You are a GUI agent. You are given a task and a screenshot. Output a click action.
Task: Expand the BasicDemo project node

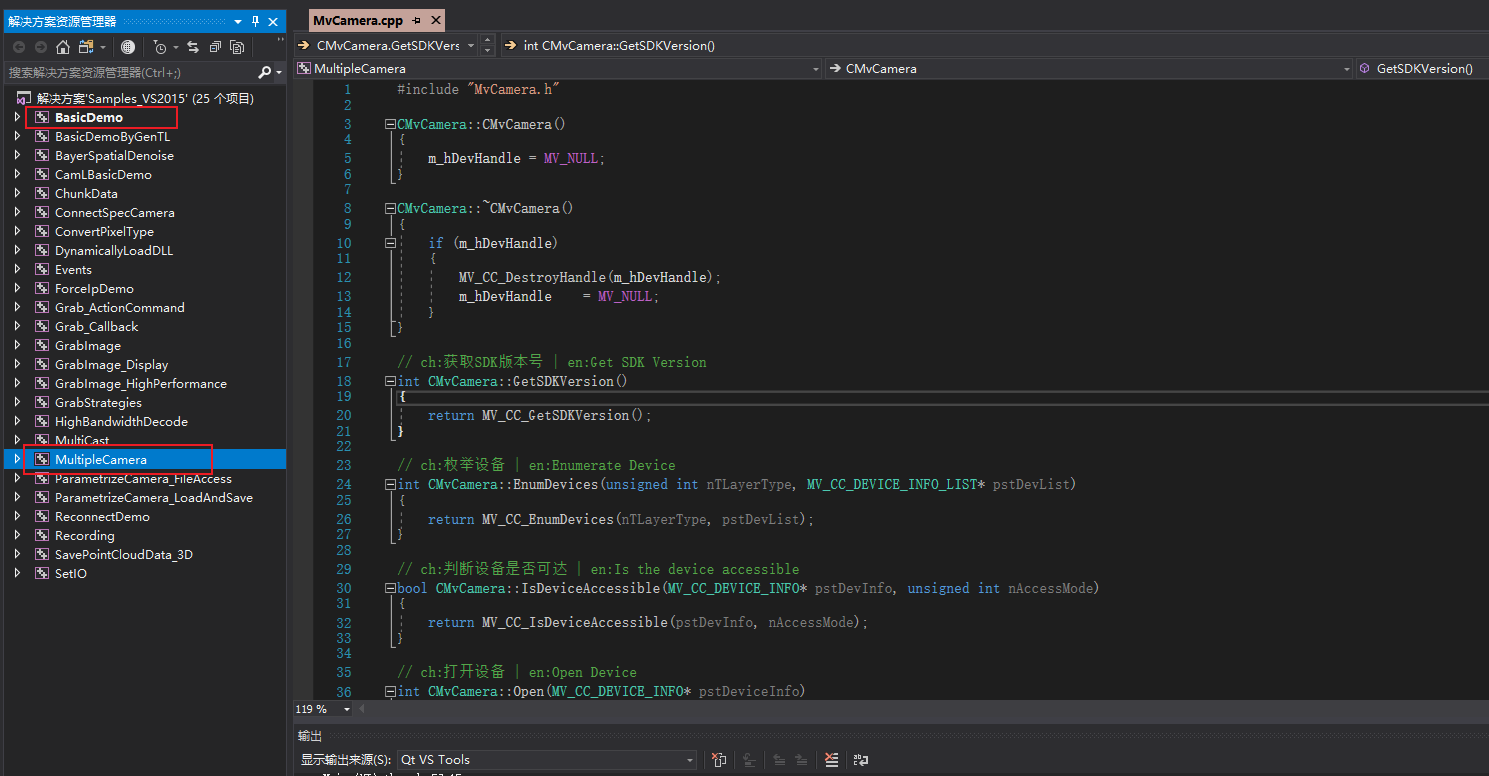click(x=16, y=117)
